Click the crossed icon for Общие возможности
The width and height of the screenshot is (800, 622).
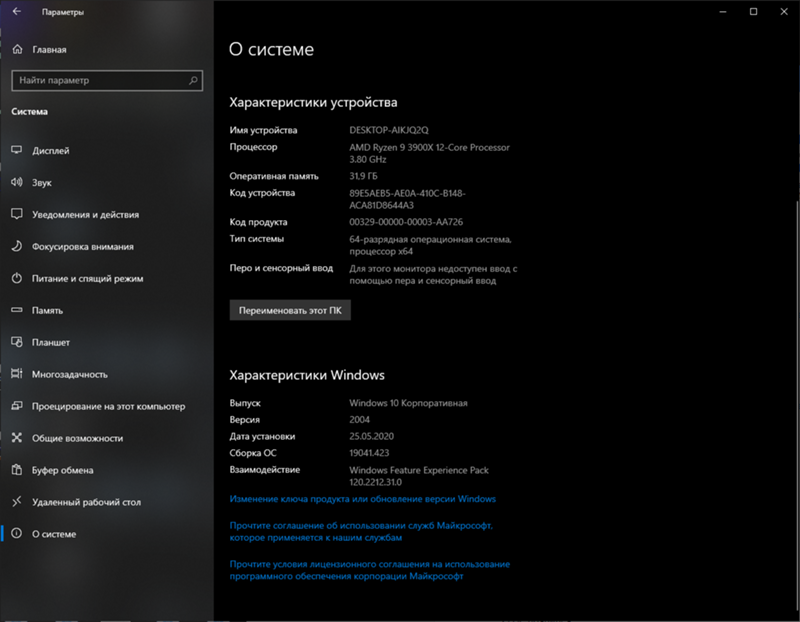[x=17, y=437]
